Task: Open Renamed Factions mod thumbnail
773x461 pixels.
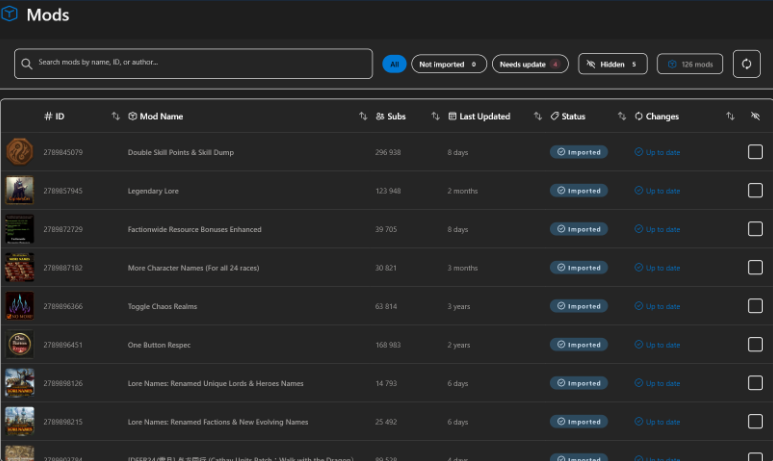Action: [20, 421]
